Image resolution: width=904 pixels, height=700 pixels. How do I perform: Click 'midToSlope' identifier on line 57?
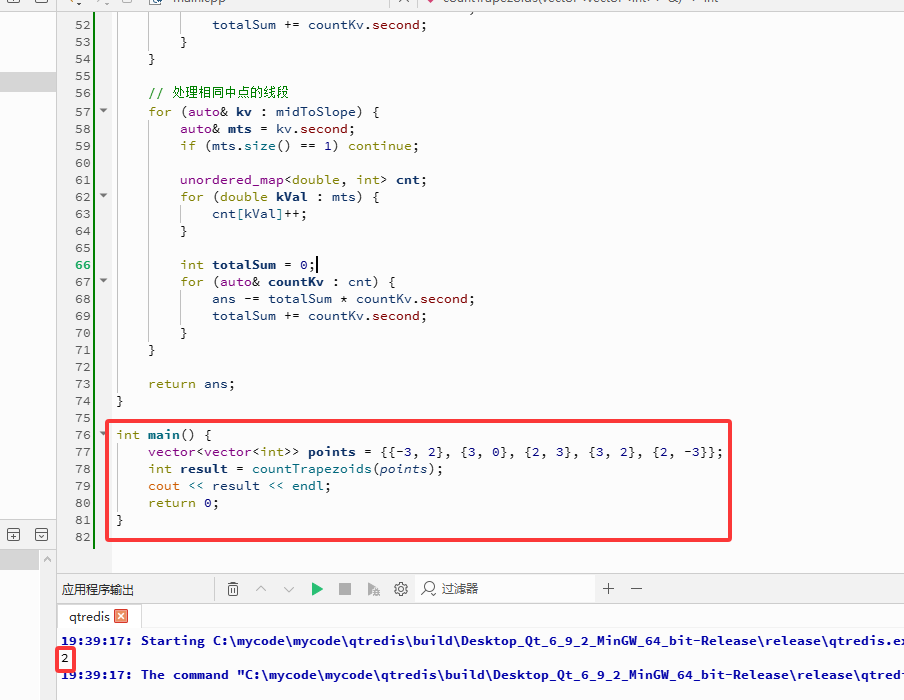coord(315,111)
